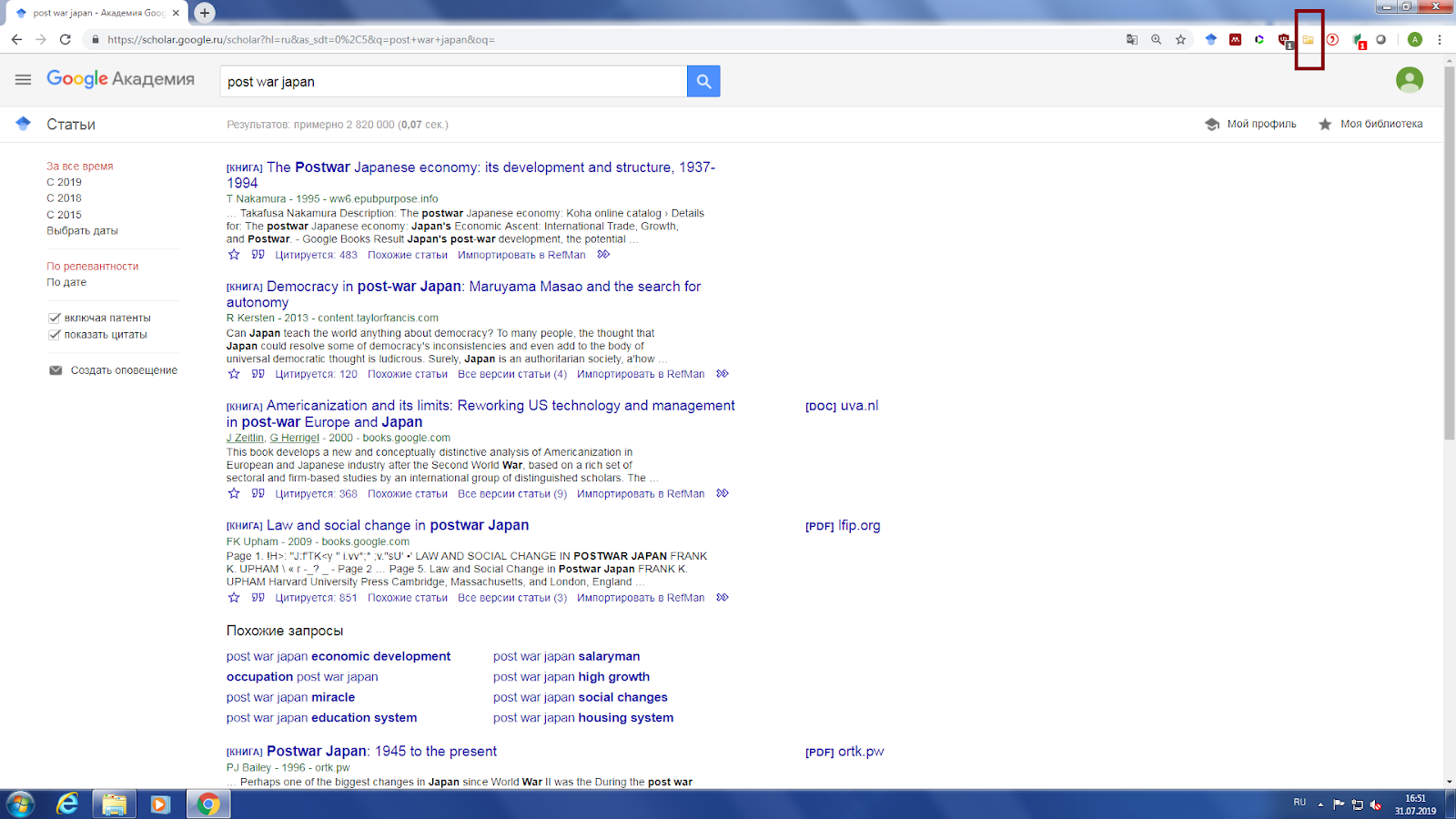Toggle the 'показать цитаты' checkbox
Viewport: 1456px width, 819px height.
(55, 335)
